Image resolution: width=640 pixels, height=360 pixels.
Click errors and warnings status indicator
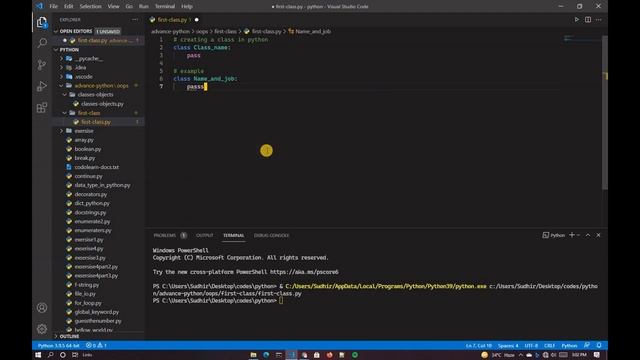pyautogui.click(x=96, y=345)
